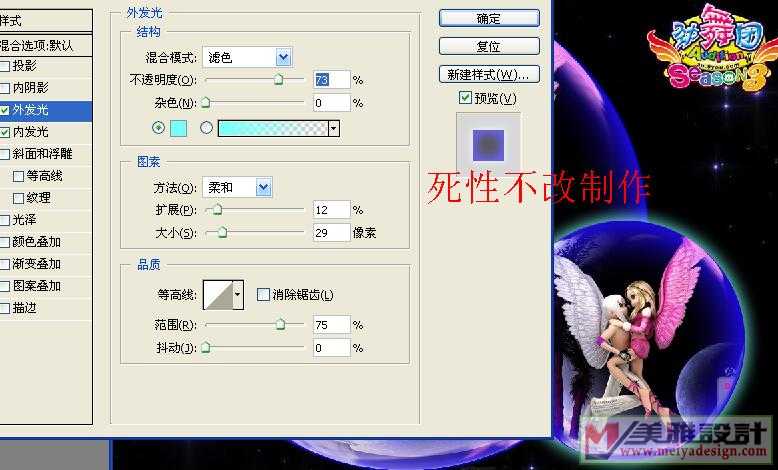778x470 pixels.
Task: Uncheck the 内发光 style checkbox
Action: click(4, 132)
